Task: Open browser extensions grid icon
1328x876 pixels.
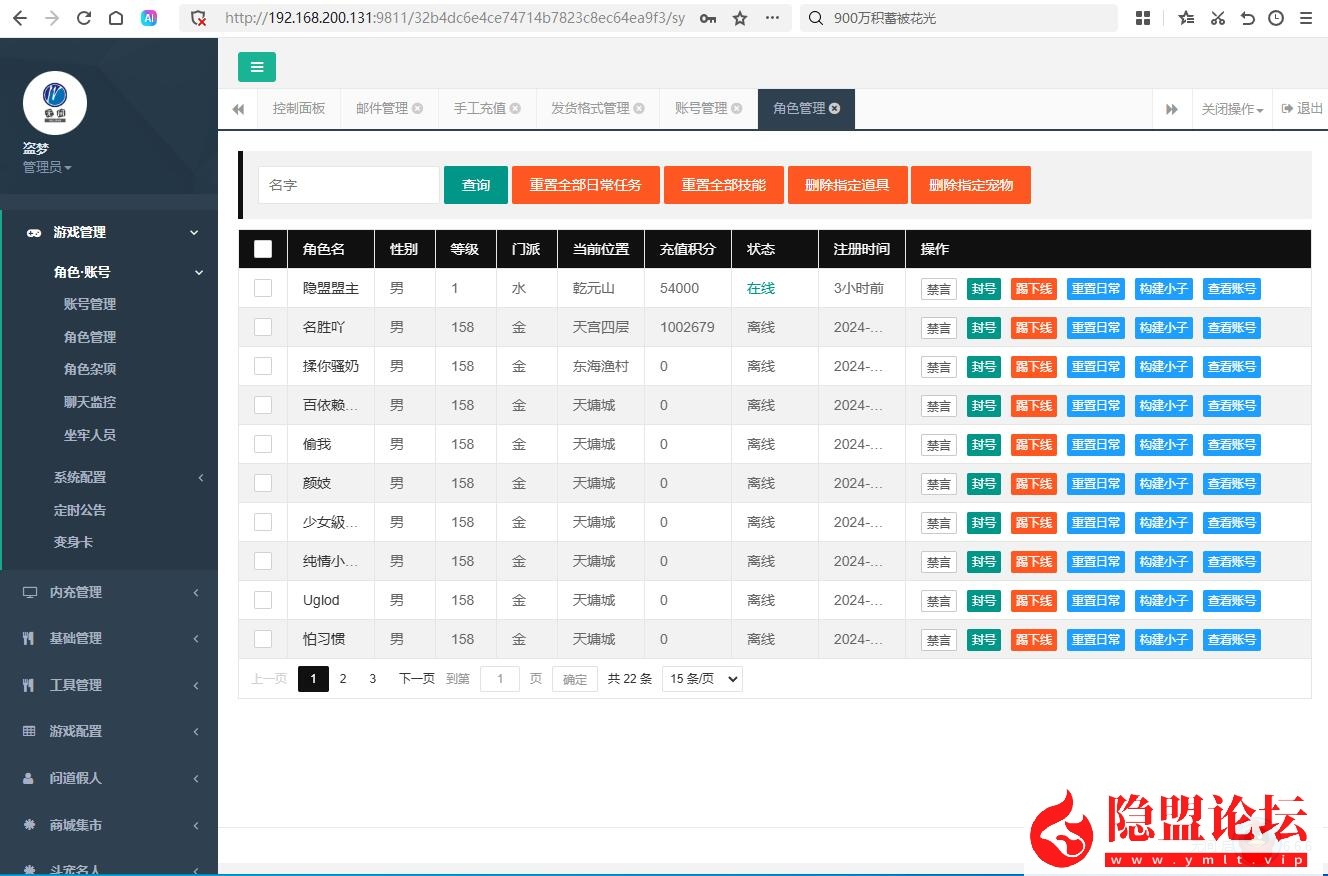Action: 1143,18
